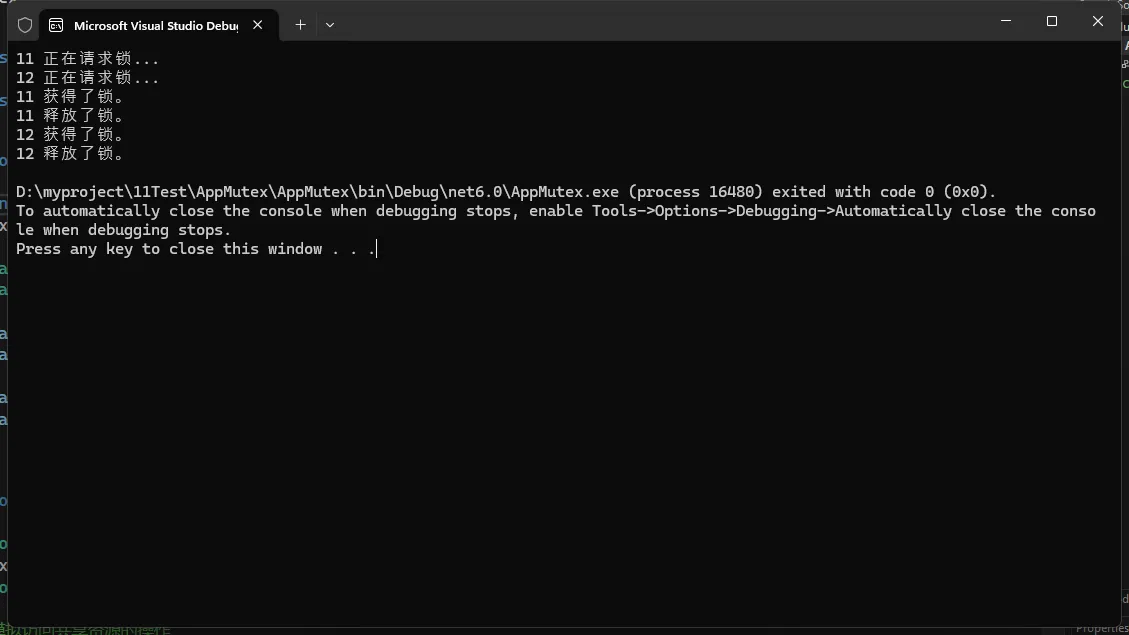The image size is (1129, 635).
Task: Click the shield icon left of the tab
Action: (25, 25)
